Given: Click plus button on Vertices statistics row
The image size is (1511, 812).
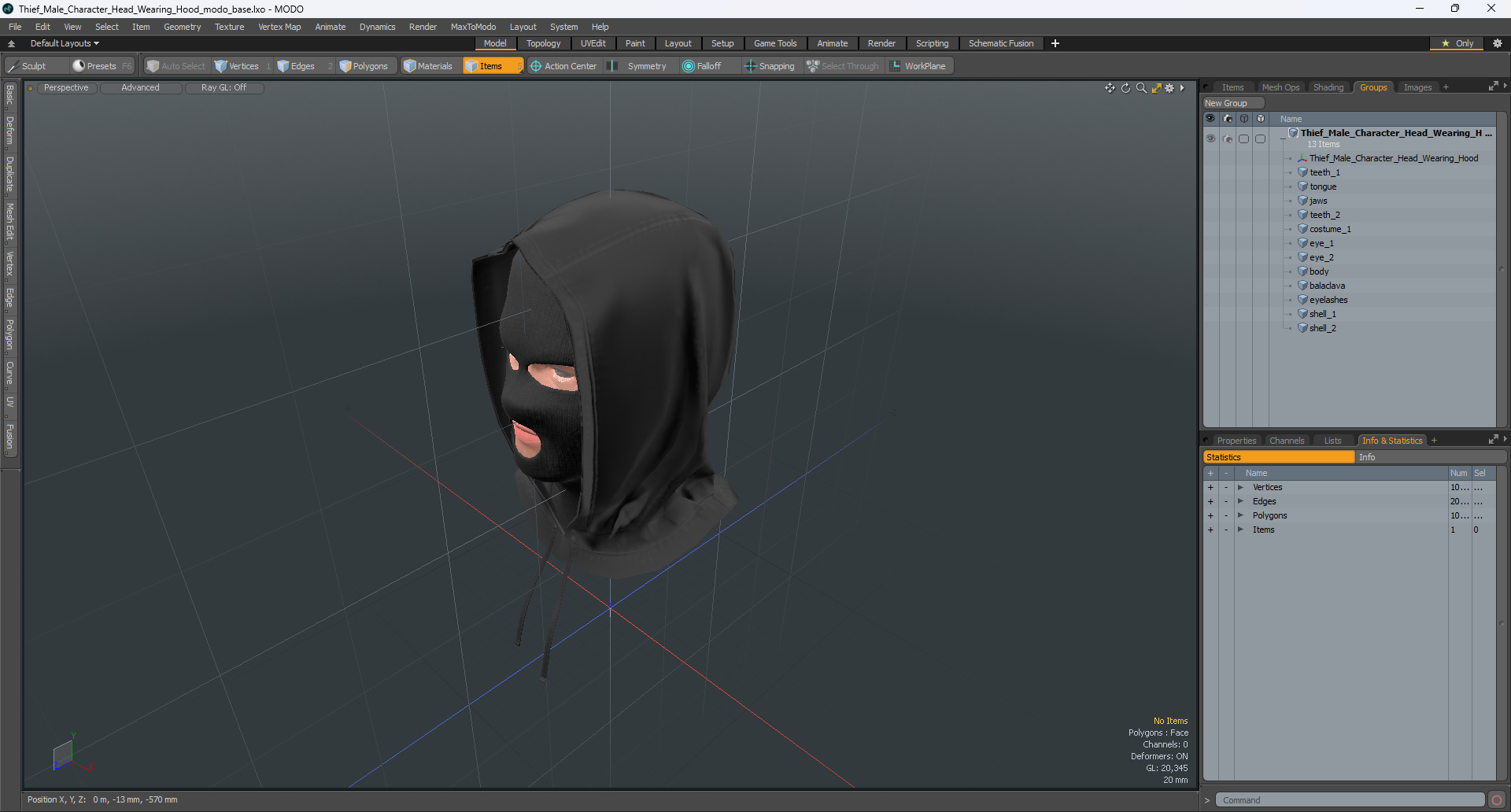Looking at the screenshot, I should 1210,488.
